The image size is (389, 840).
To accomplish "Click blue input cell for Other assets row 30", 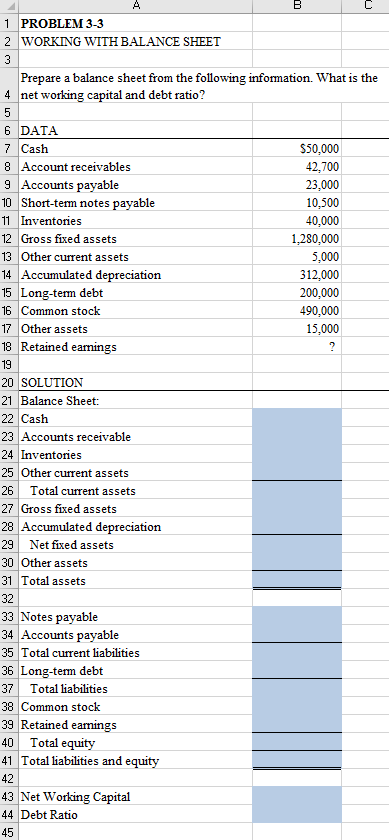I will (x=297, y=562).
